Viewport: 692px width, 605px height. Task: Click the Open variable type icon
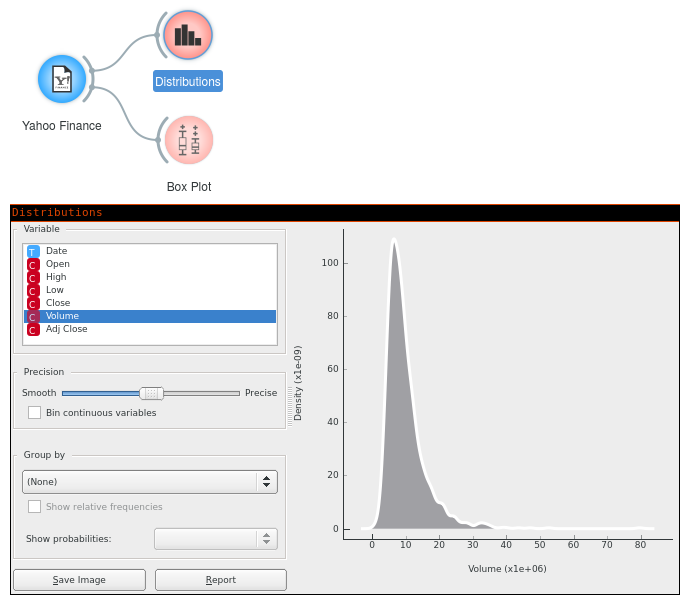(34, 264)
